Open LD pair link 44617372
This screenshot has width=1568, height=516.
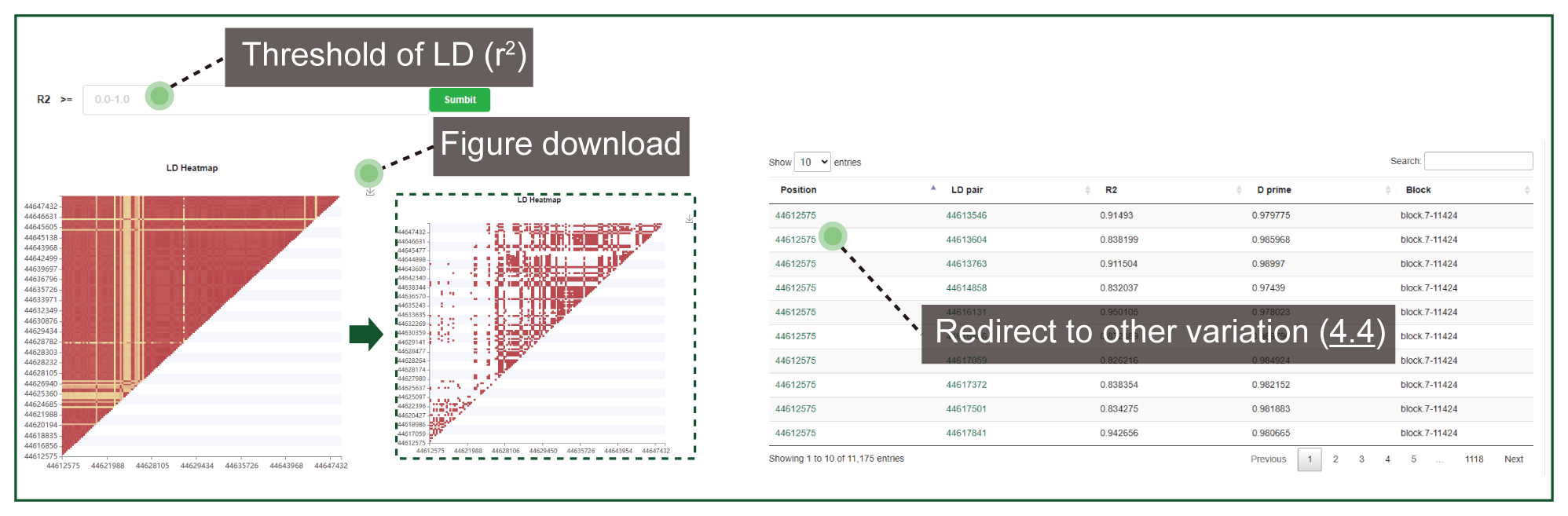pyautogui.click(x=966, y=385)
